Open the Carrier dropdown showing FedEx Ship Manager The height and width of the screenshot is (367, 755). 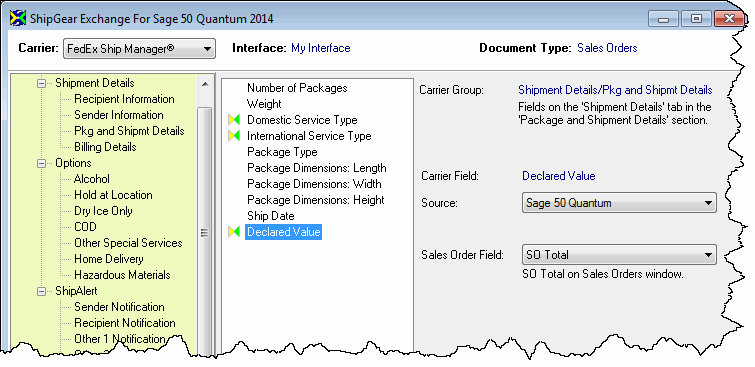(x=139, y=49)
